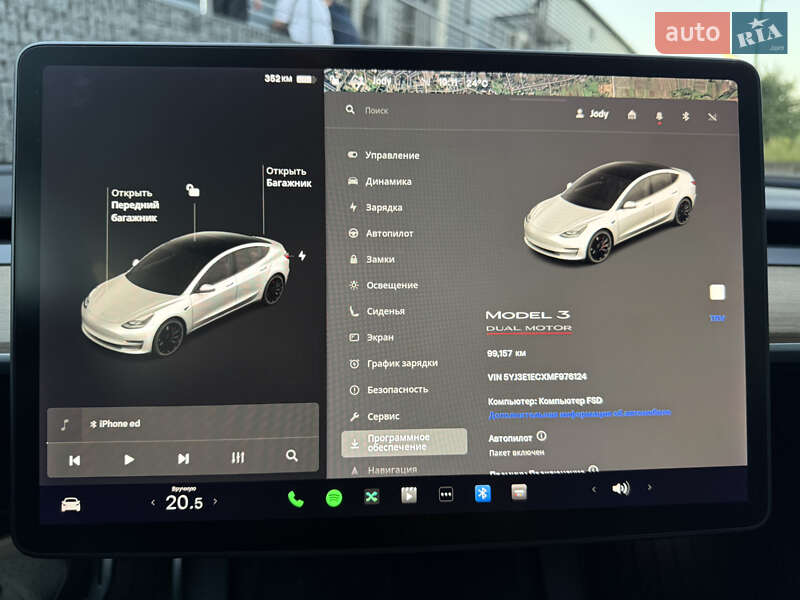Open the HomeLink garage icon in top bar
The image size is (800, 600).
click(x=632, y=115)
